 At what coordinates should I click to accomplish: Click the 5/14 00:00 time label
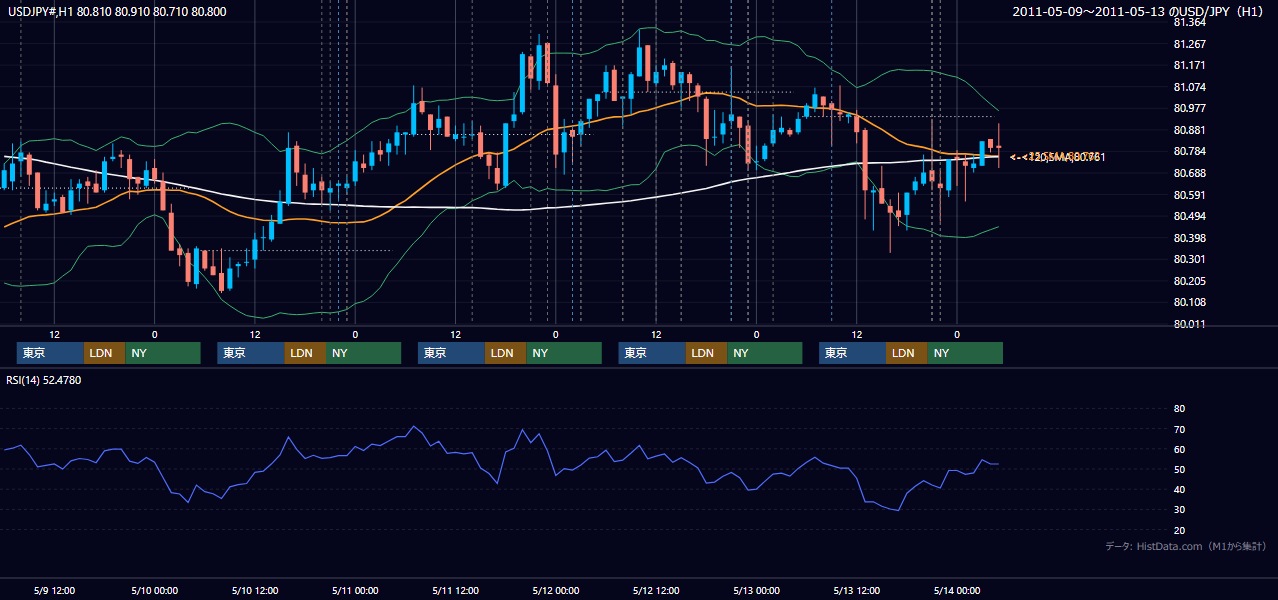(956, 590)
